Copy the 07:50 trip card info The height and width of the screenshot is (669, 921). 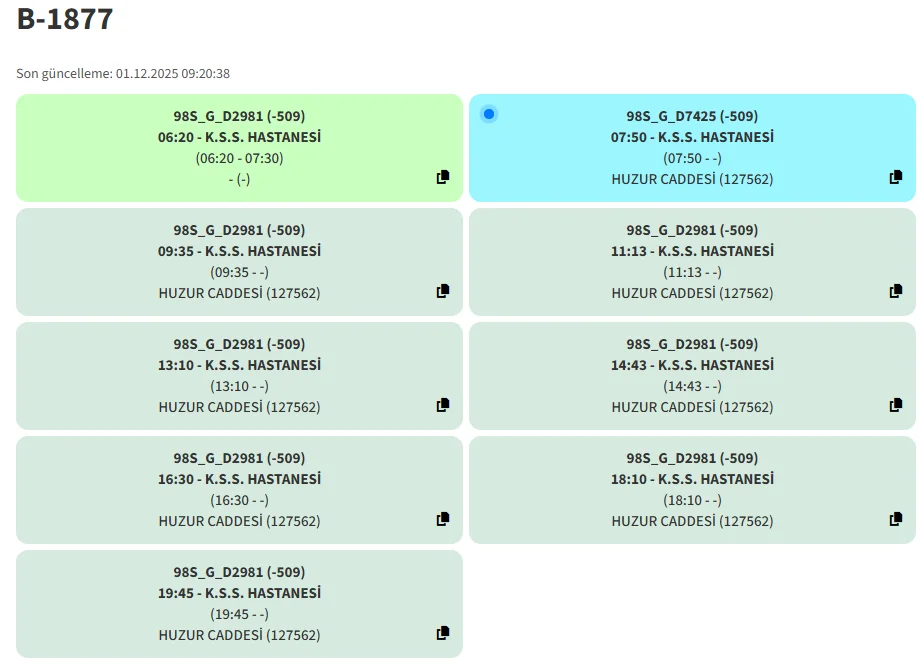click(896, 178)
